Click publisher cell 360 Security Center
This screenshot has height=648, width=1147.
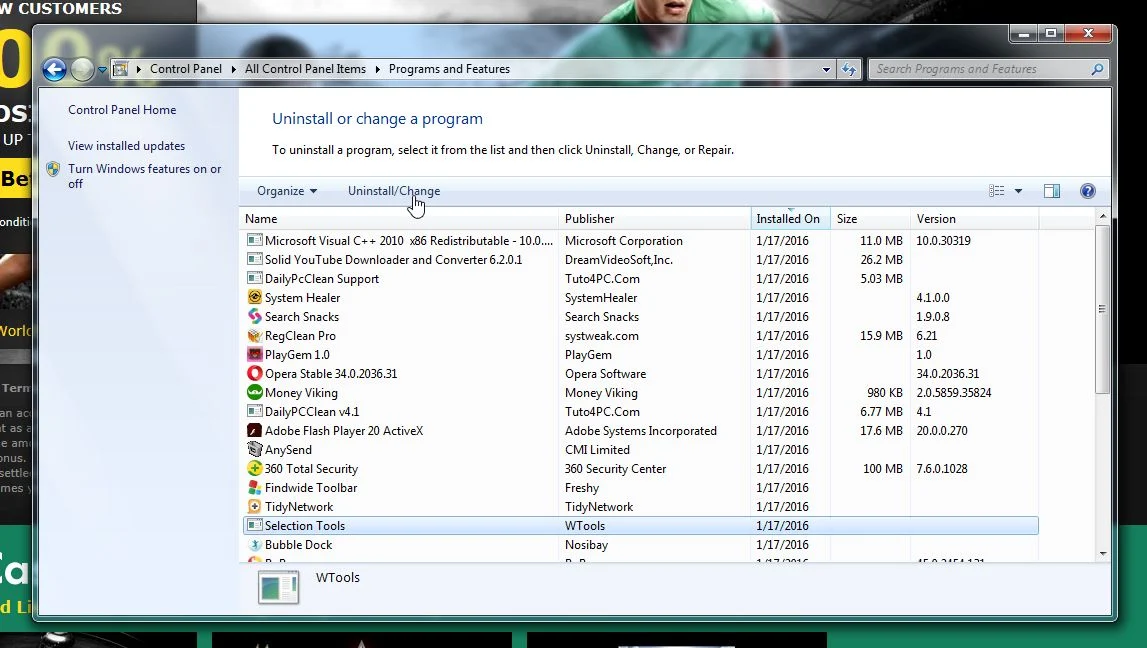pyautogui.click(x=615, y=469)
